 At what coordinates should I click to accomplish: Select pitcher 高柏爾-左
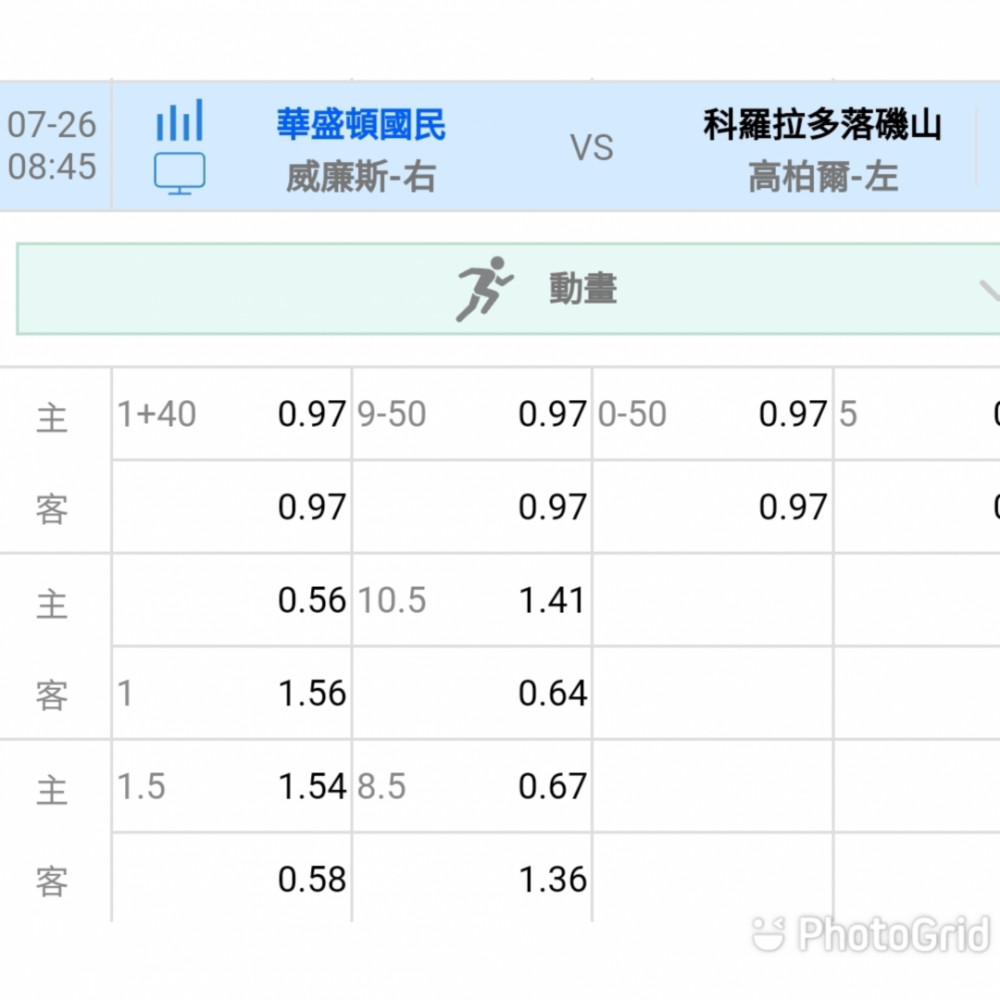pyautogui.click(x=823, y=177)
